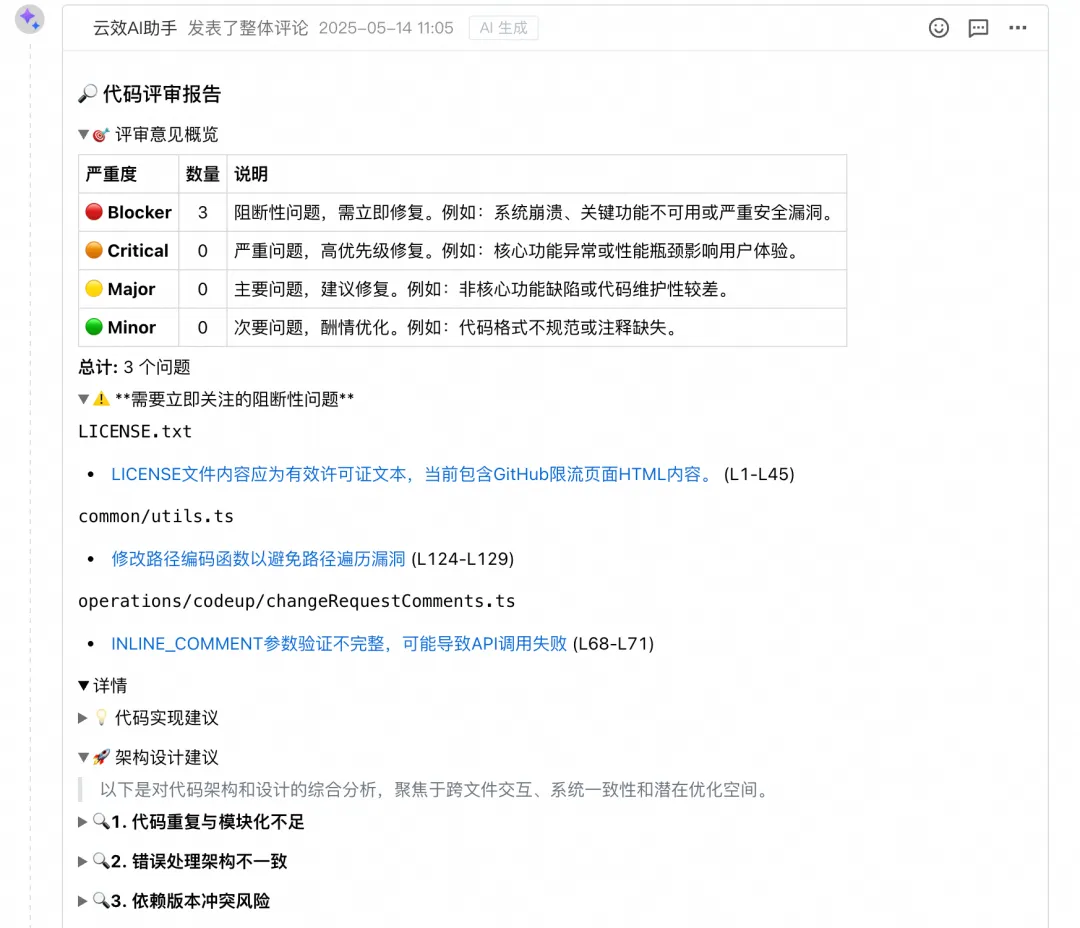Viewport: 1080px width, 928px height.
Task: Click the Critical severity label
Action: [138, 251]
